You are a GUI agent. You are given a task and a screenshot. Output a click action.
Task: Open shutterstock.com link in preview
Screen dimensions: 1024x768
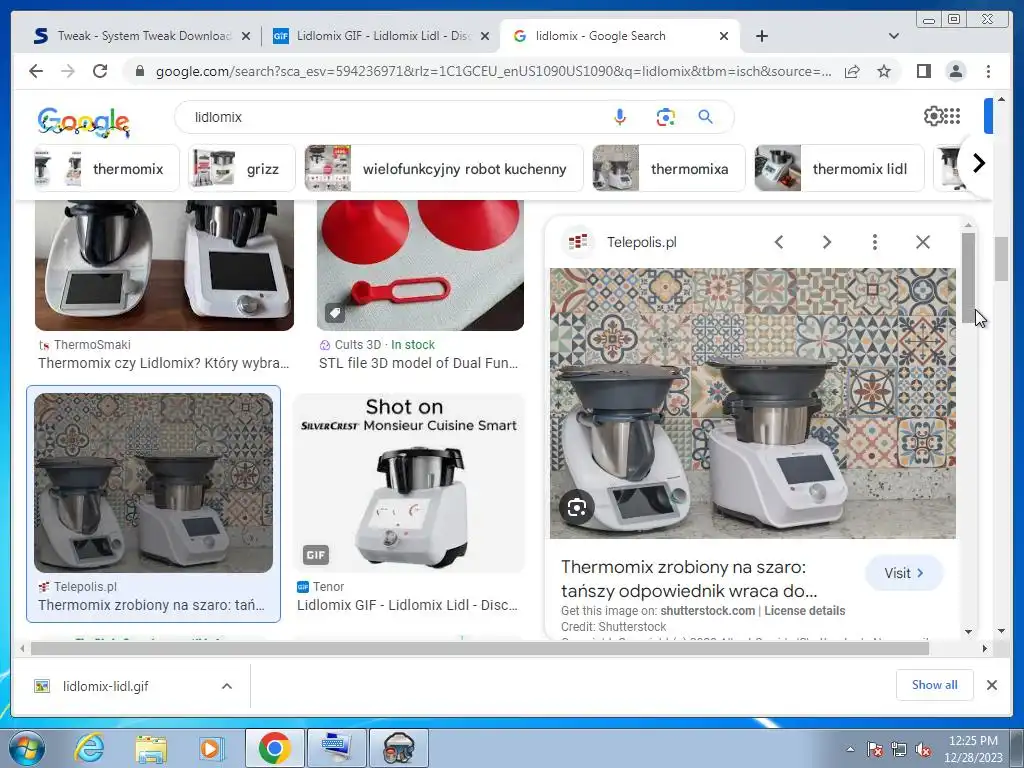coord(707,611)
